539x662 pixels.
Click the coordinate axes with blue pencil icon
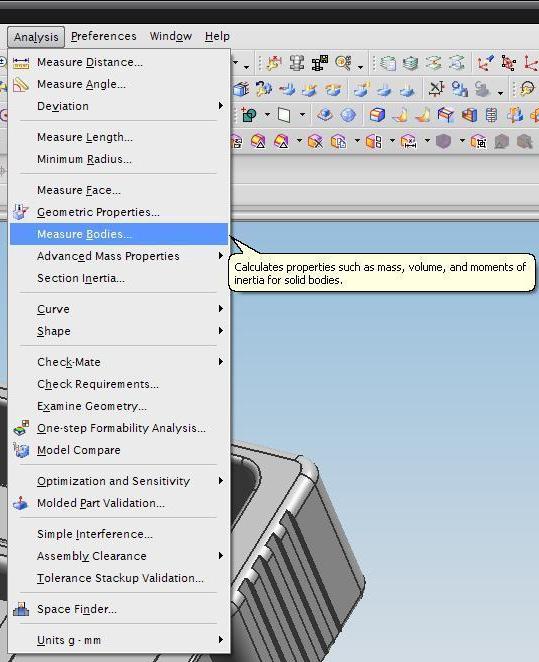click(x=485, y=63)
